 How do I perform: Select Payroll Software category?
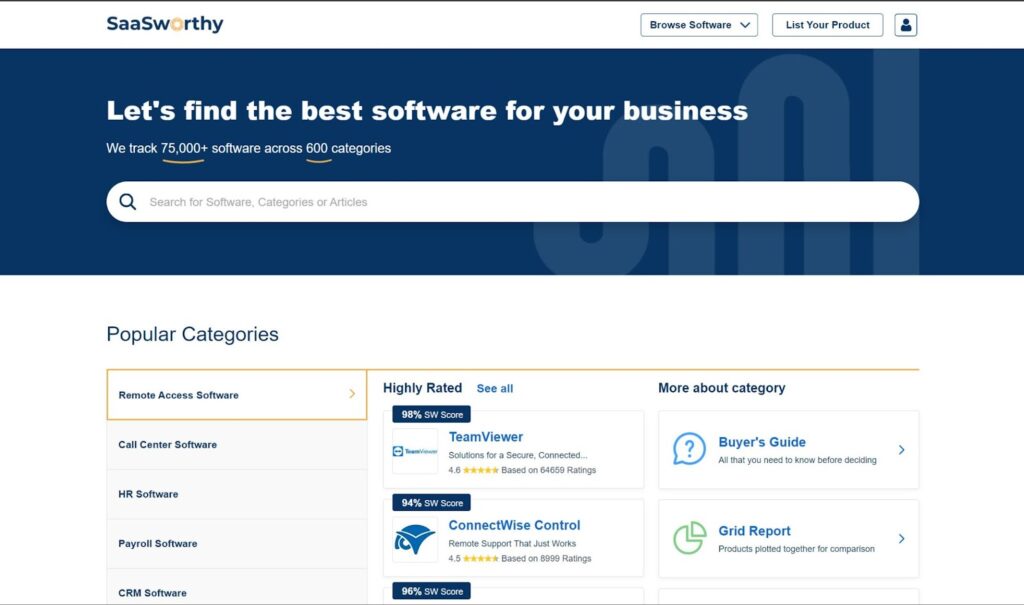(x=158, y=544)
